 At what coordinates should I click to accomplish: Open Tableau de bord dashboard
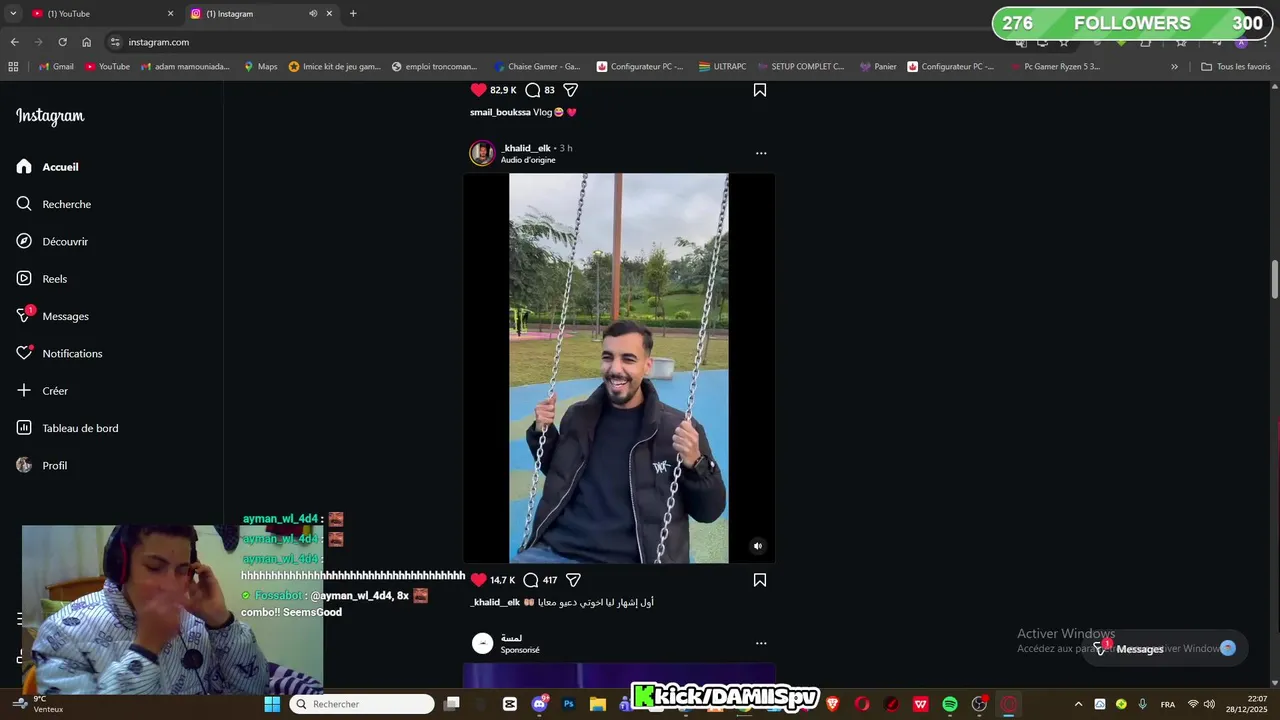[x=67, y=428]
